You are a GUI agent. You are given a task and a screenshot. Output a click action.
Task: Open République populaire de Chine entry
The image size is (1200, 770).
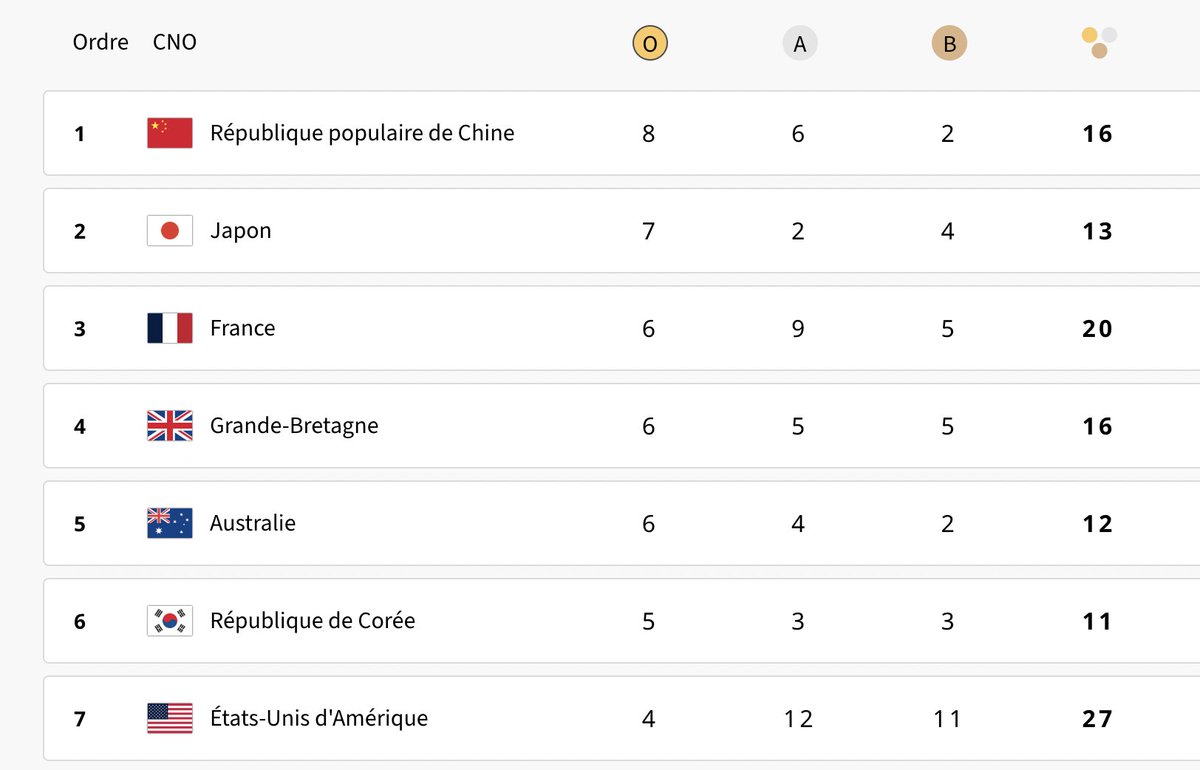tap(362, 133)
